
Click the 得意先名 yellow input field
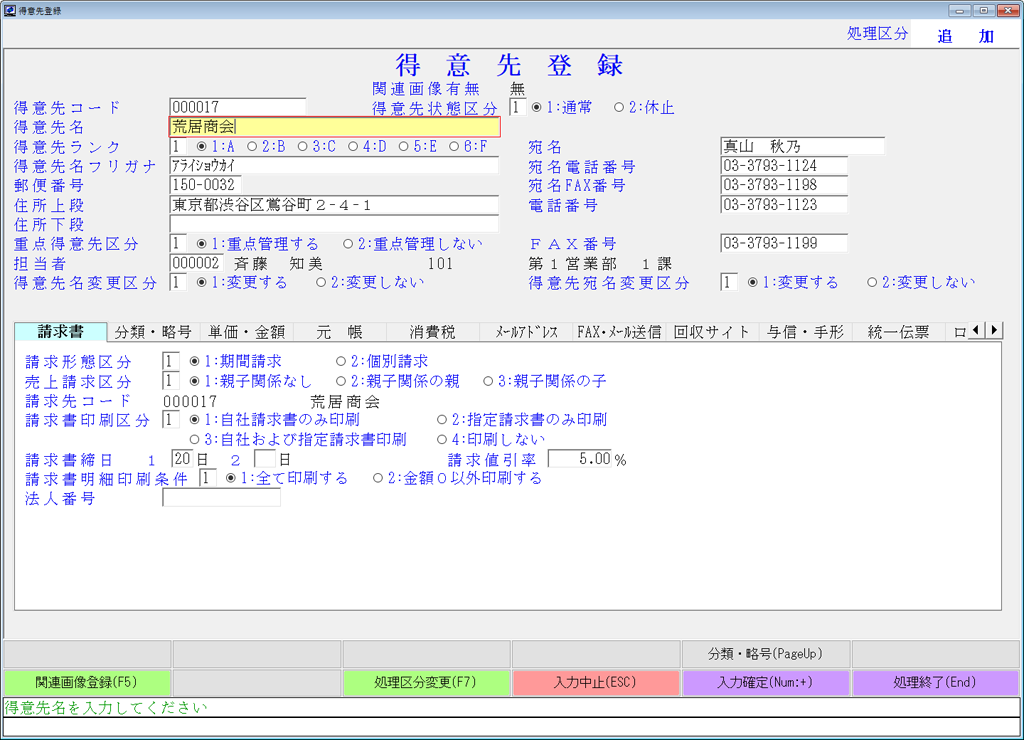(x=334, y=127)
